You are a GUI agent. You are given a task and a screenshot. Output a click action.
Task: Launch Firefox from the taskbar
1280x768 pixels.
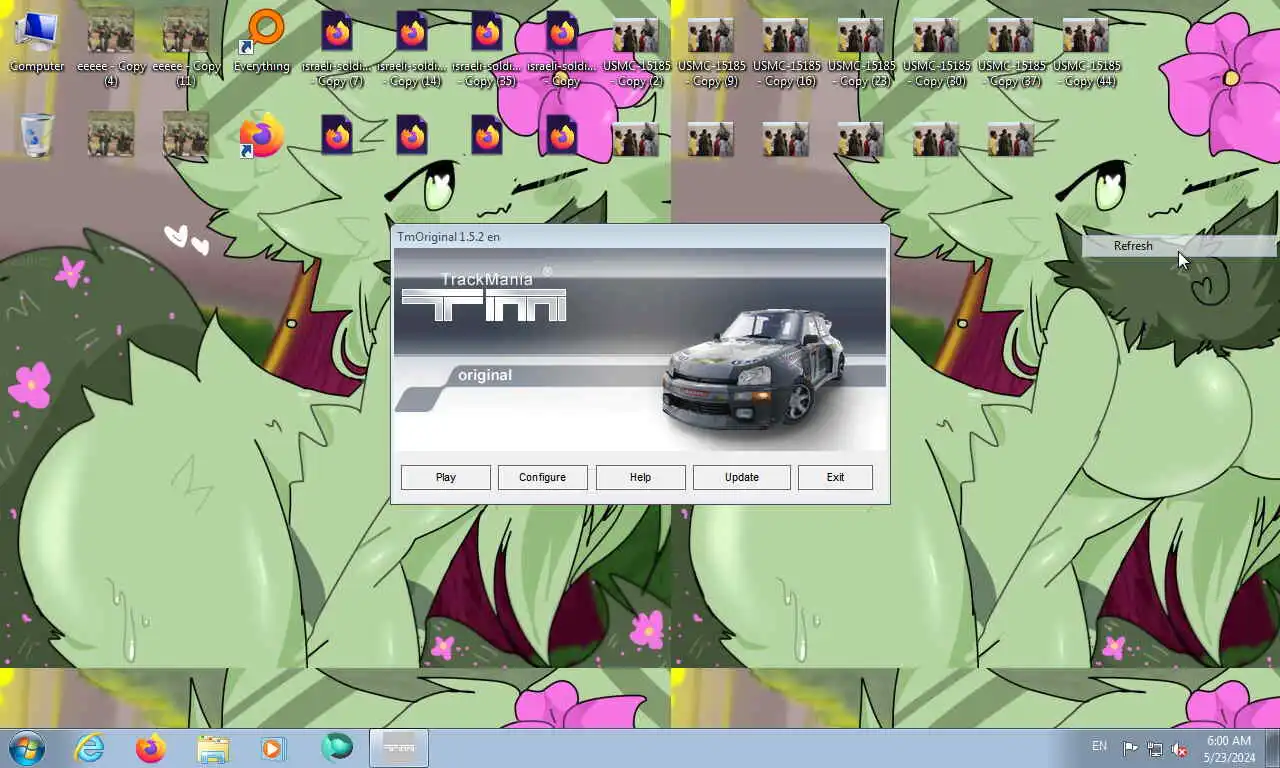[x=151, y=748]
